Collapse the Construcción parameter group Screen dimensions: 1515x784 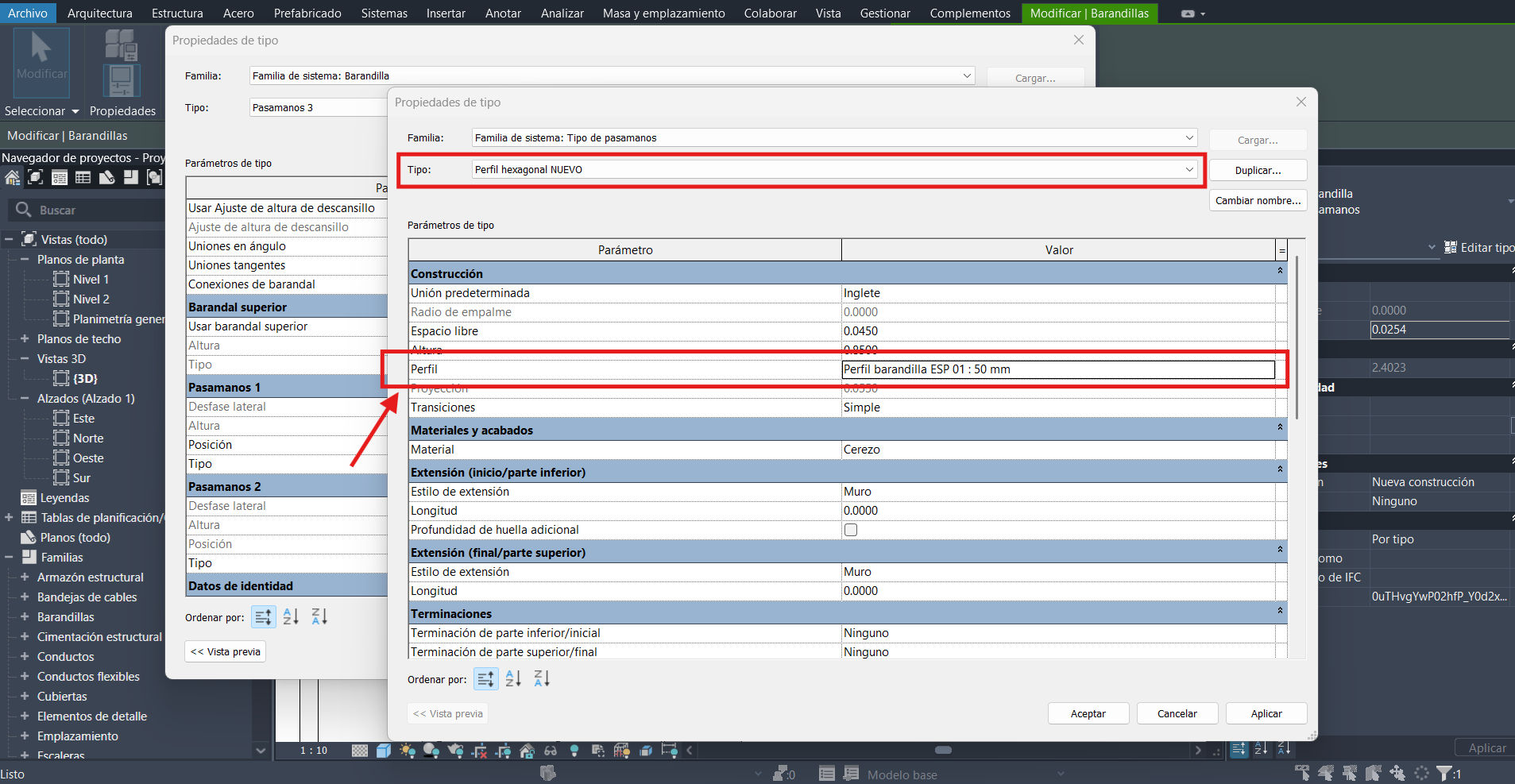point(1280,272)
